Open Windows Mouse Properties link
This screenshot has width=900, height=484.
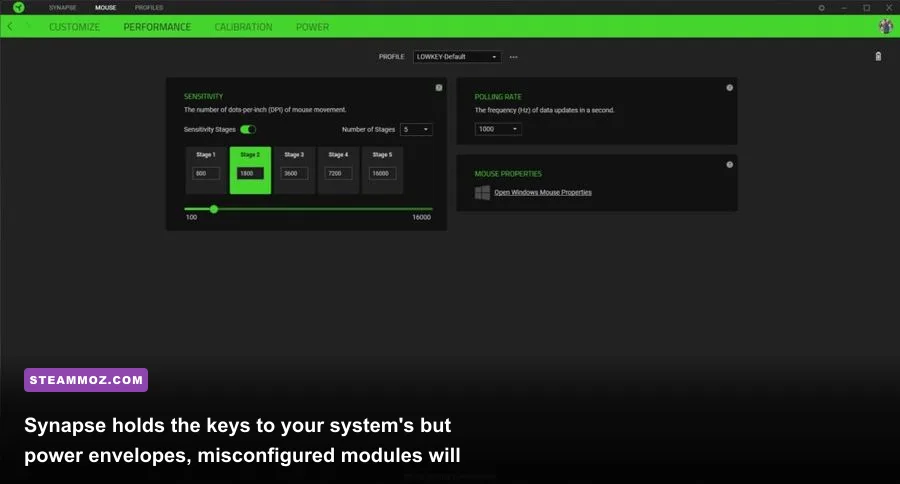pos(543,192)
